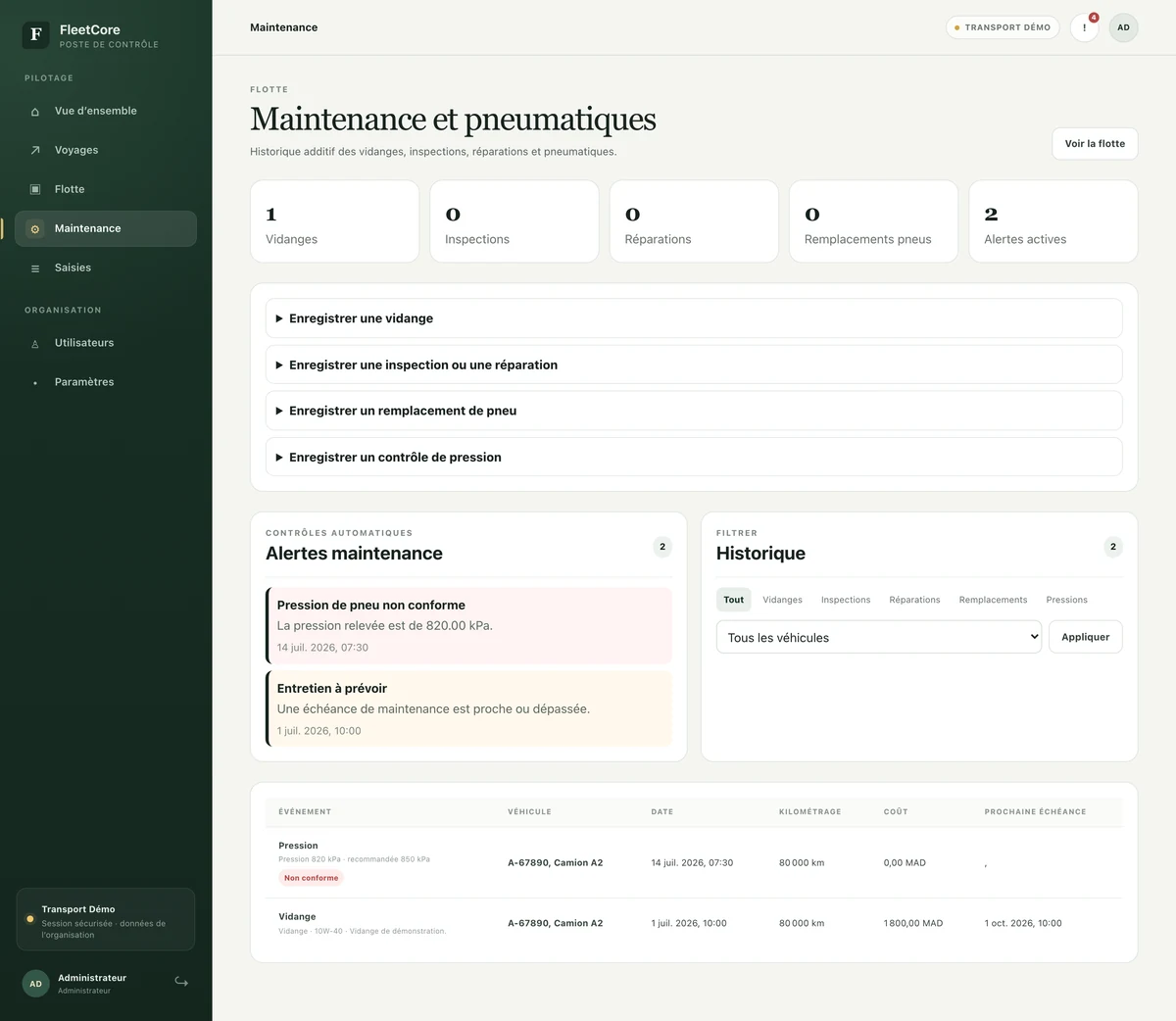This screenshot has width=1176, height=1021.
Task: Click the Vidanges stat card
Action: click(x=334, y=221)
